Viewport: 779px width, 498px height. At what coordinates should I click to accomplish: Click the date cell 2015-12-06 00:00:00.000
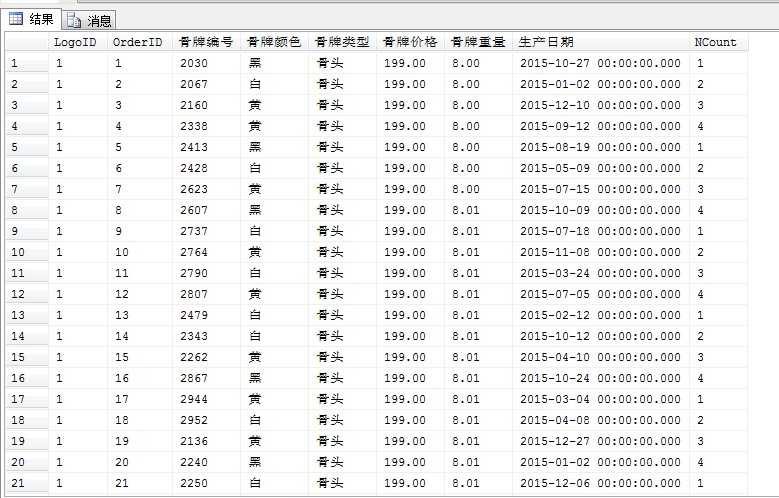[601, 483]
